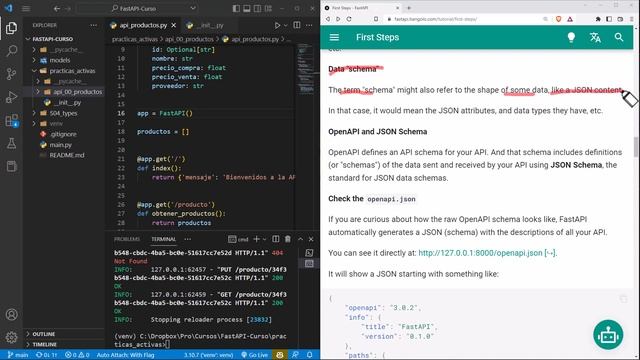Image resolution: width=640 pixels, height=360 pixels.
Task: Close the api_productos.py tab
Action: click(173, 25)
